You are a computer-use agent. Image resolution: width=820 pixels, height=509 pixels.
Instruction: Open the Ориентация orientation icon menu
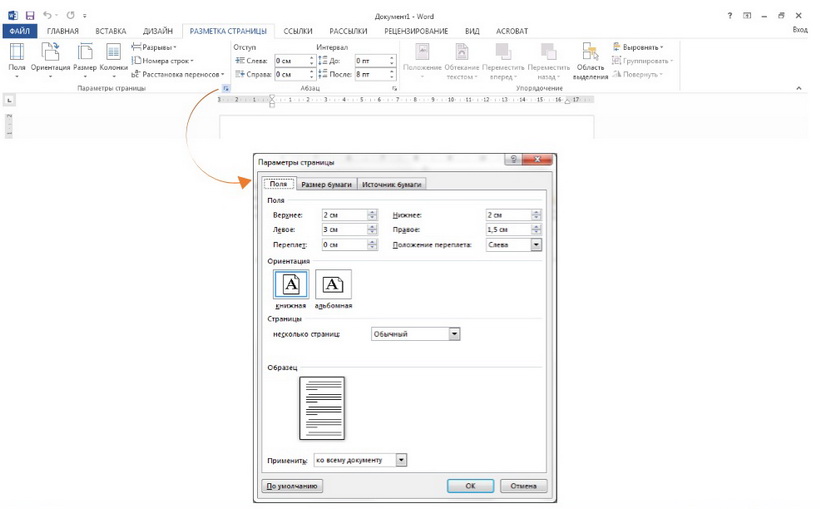point(50,57)
